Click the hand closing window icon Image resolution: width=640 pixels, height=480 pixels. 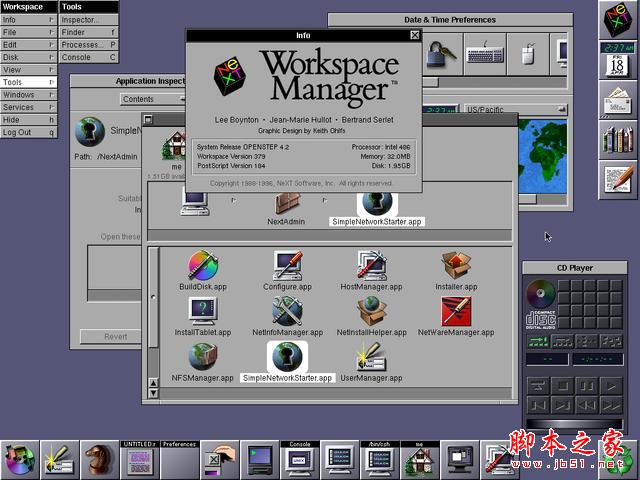point(220,460)
